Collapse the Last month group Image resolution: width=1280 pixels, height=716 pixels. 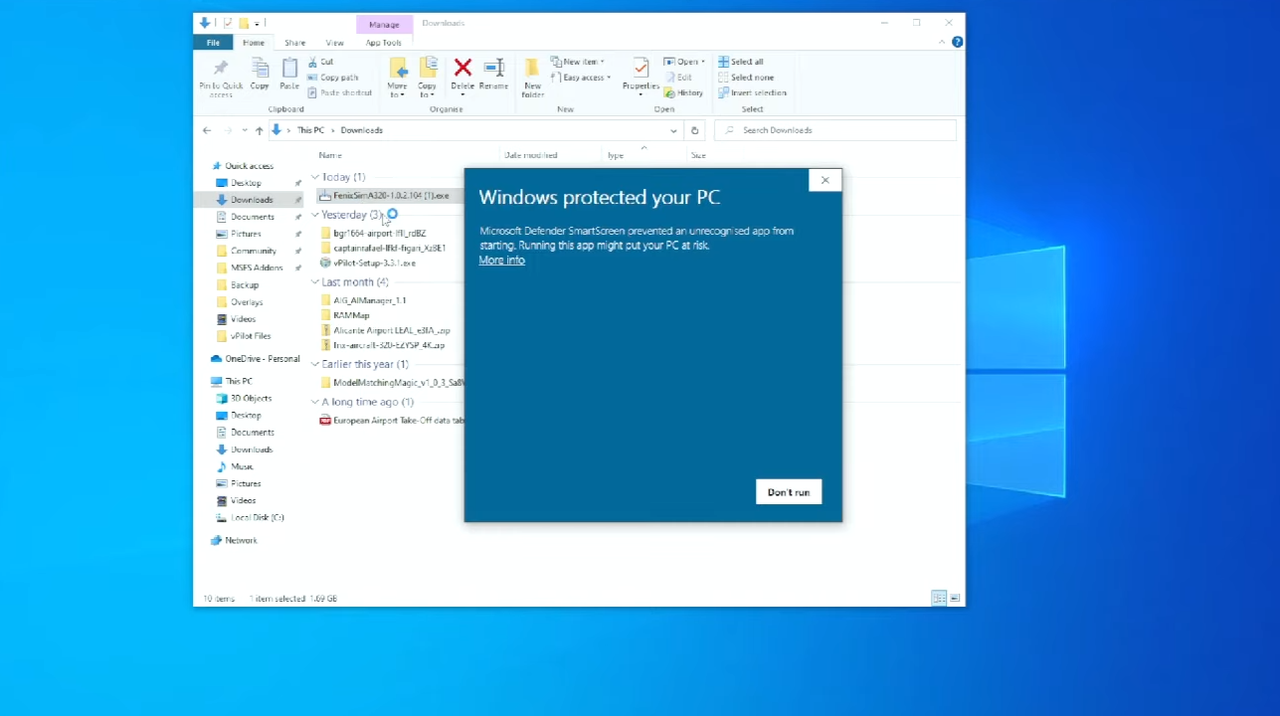[315, 282]
